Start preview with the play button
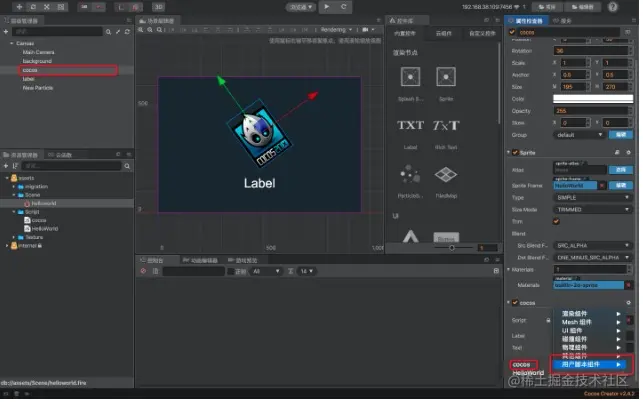Image resolution: width=643 pixels, height=402 pixels. (327, 7)
